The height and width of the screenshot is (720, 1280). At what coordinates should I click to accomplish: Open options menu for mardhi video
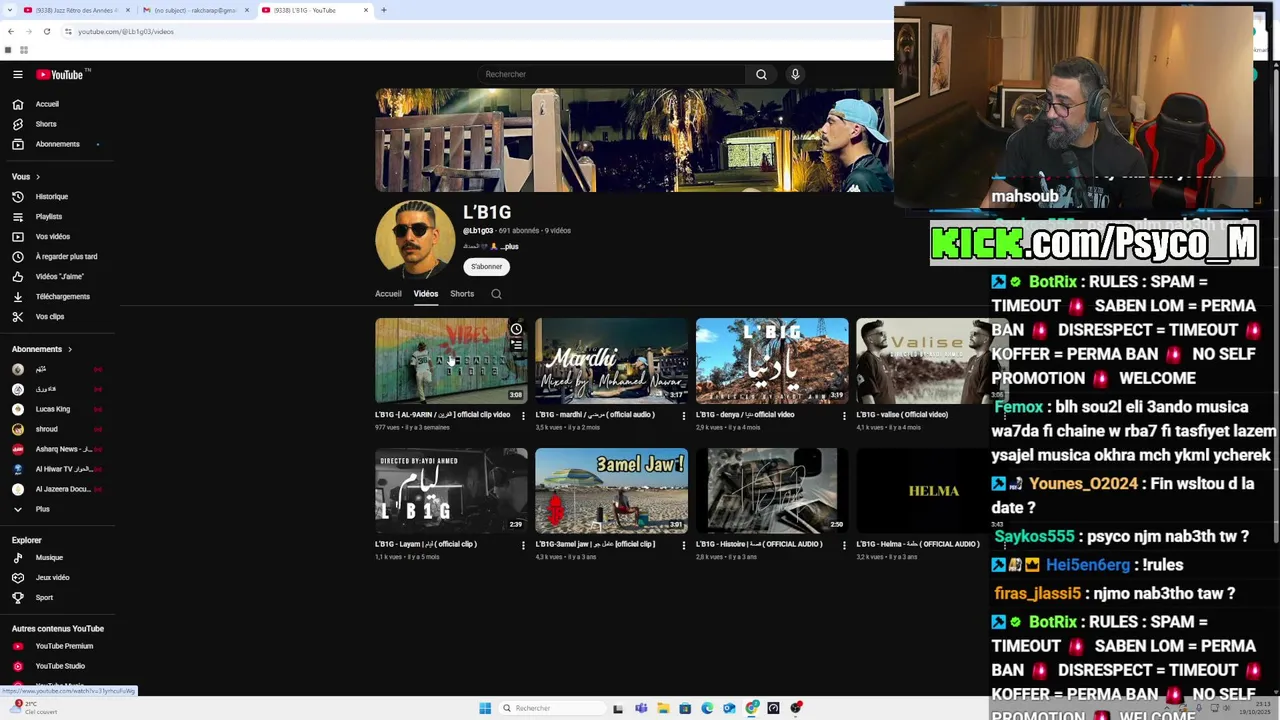click(x=684, y=415)
